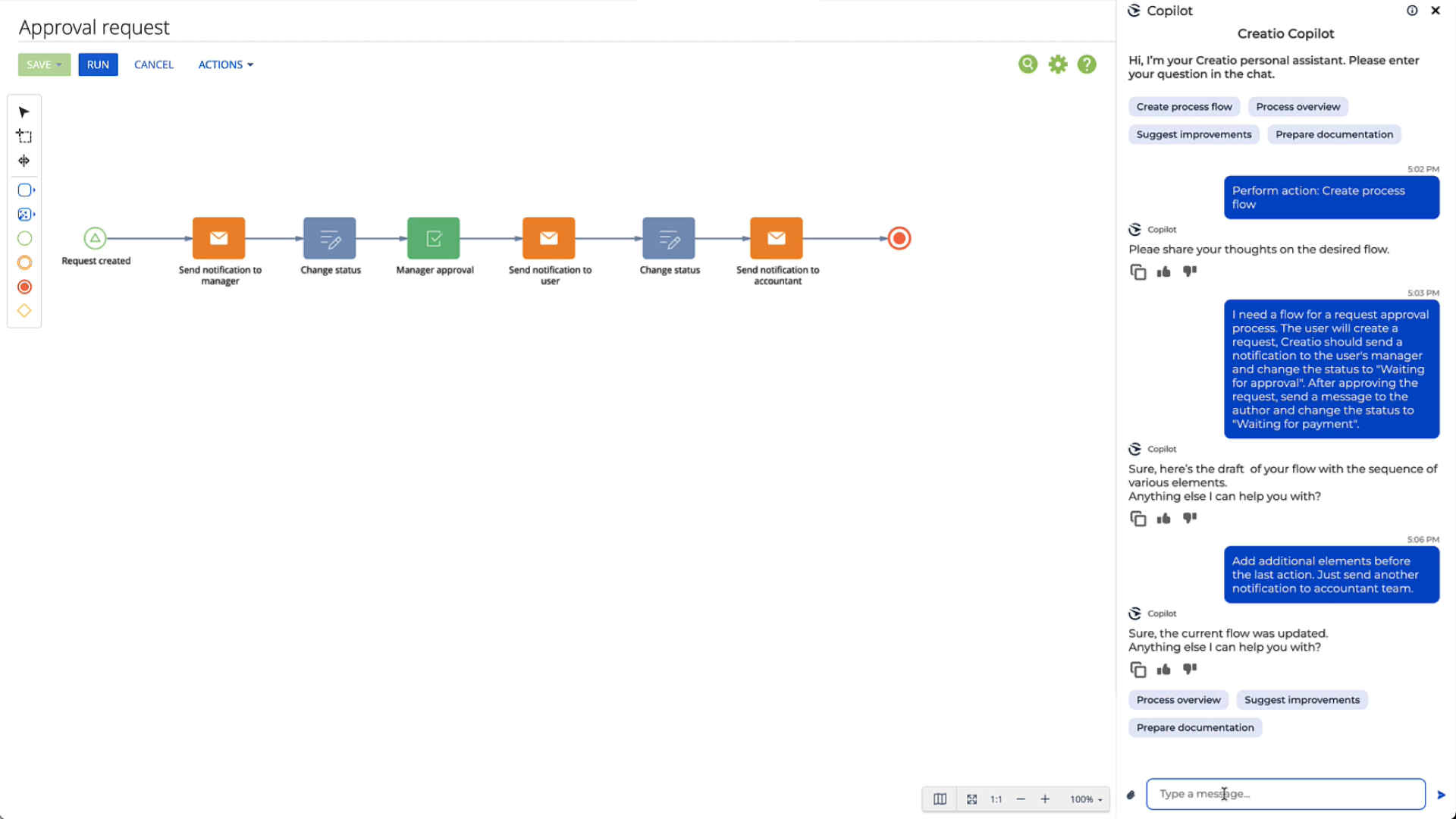Select the marquee selection tool

[x=25, y=136]
